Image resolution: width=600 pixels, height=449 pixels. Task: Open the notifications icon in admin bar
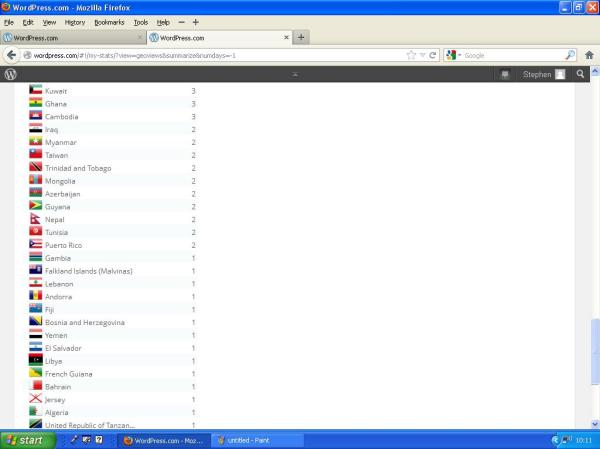(504, 74)
